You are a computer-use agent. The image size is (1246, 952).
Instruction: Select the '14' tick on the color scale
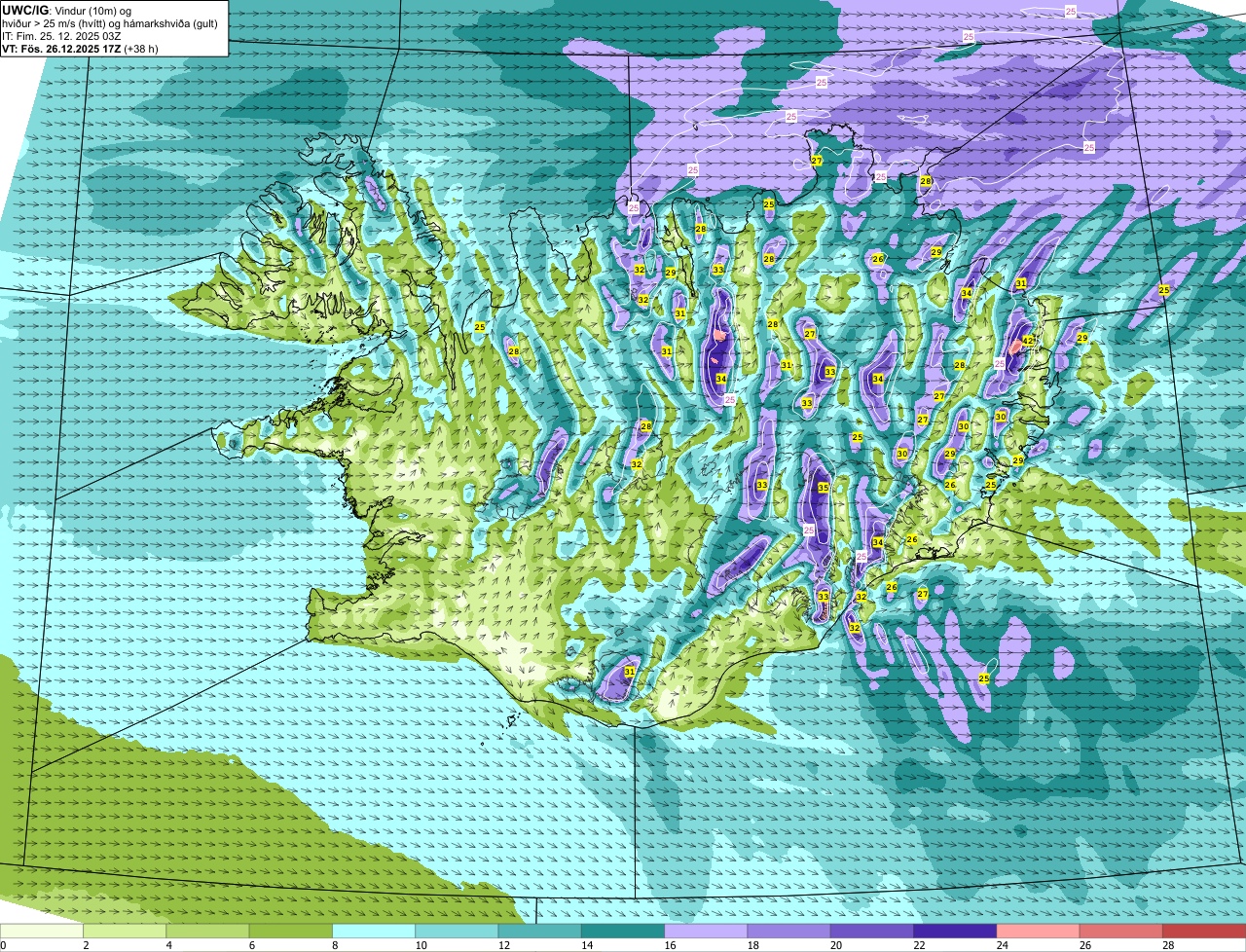pyautogui.click(x=586, y=945)
